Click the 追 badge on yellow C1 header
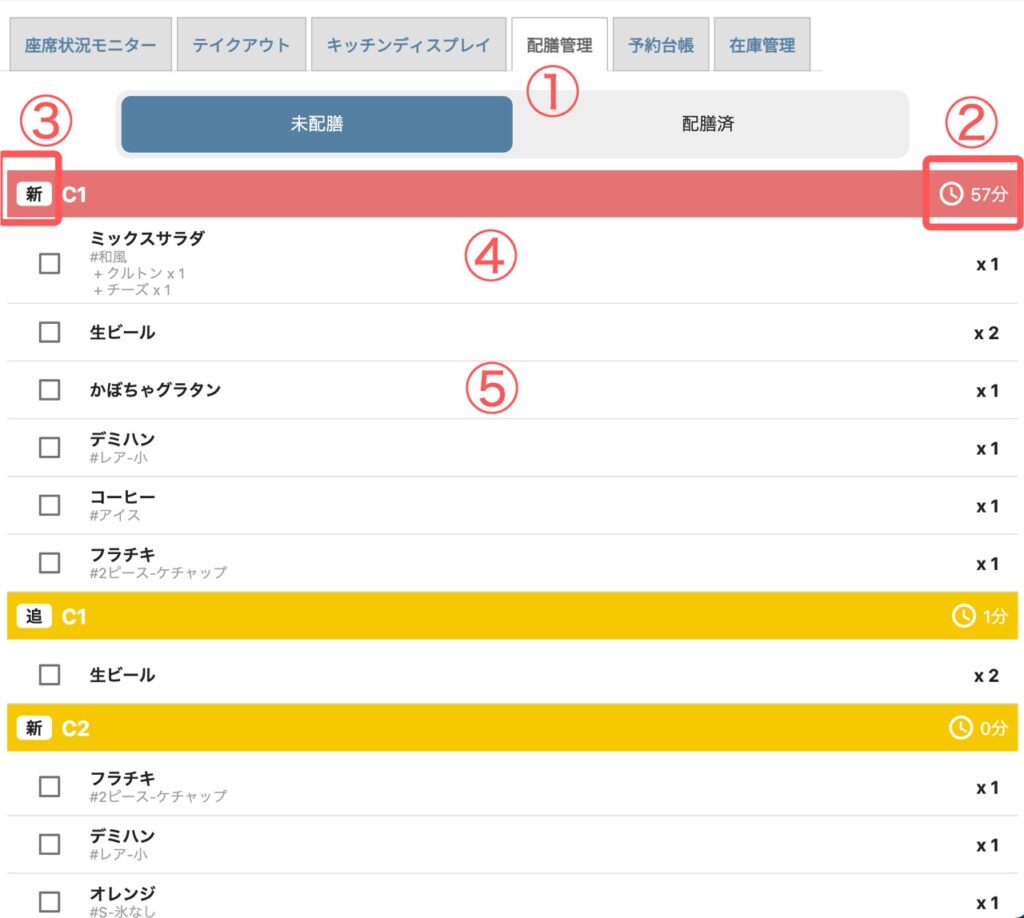The width and height of the screenshot is (1024, 918). pos(34,617)
